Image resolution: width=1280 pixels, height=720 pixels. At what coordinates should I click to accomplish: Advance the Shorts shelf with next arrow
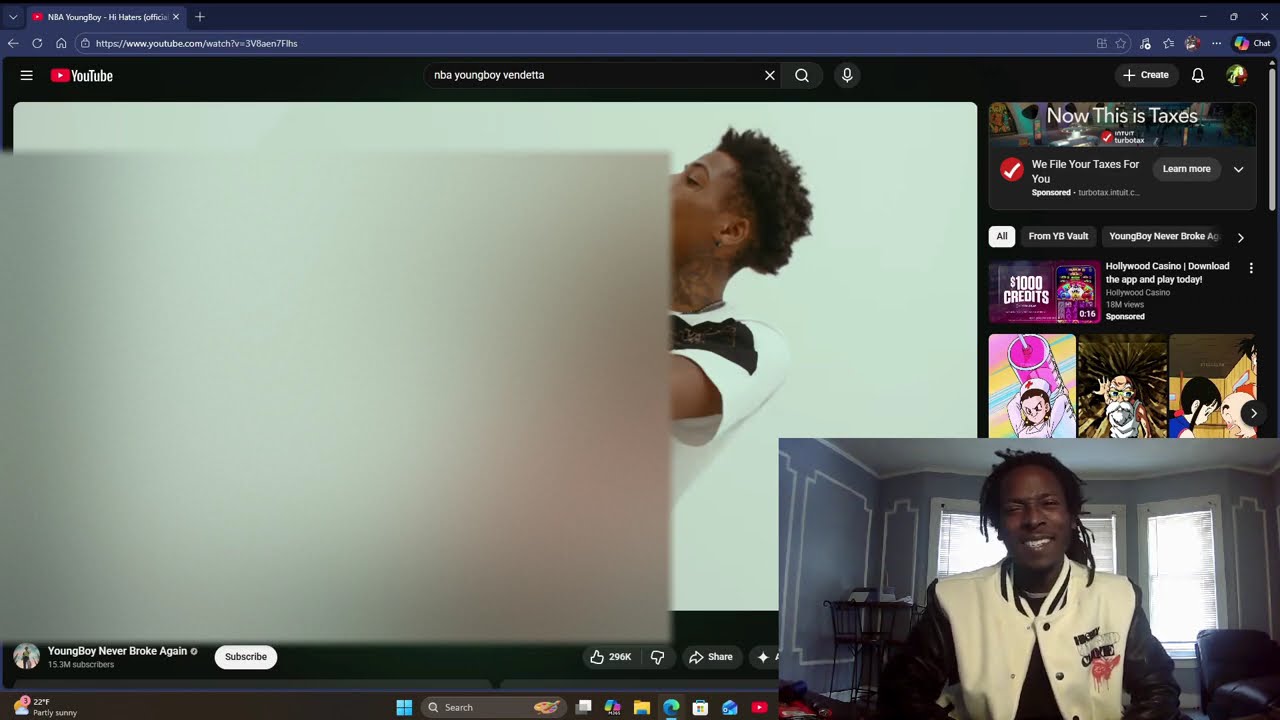pyautogui.click(x=1253, y=413)
